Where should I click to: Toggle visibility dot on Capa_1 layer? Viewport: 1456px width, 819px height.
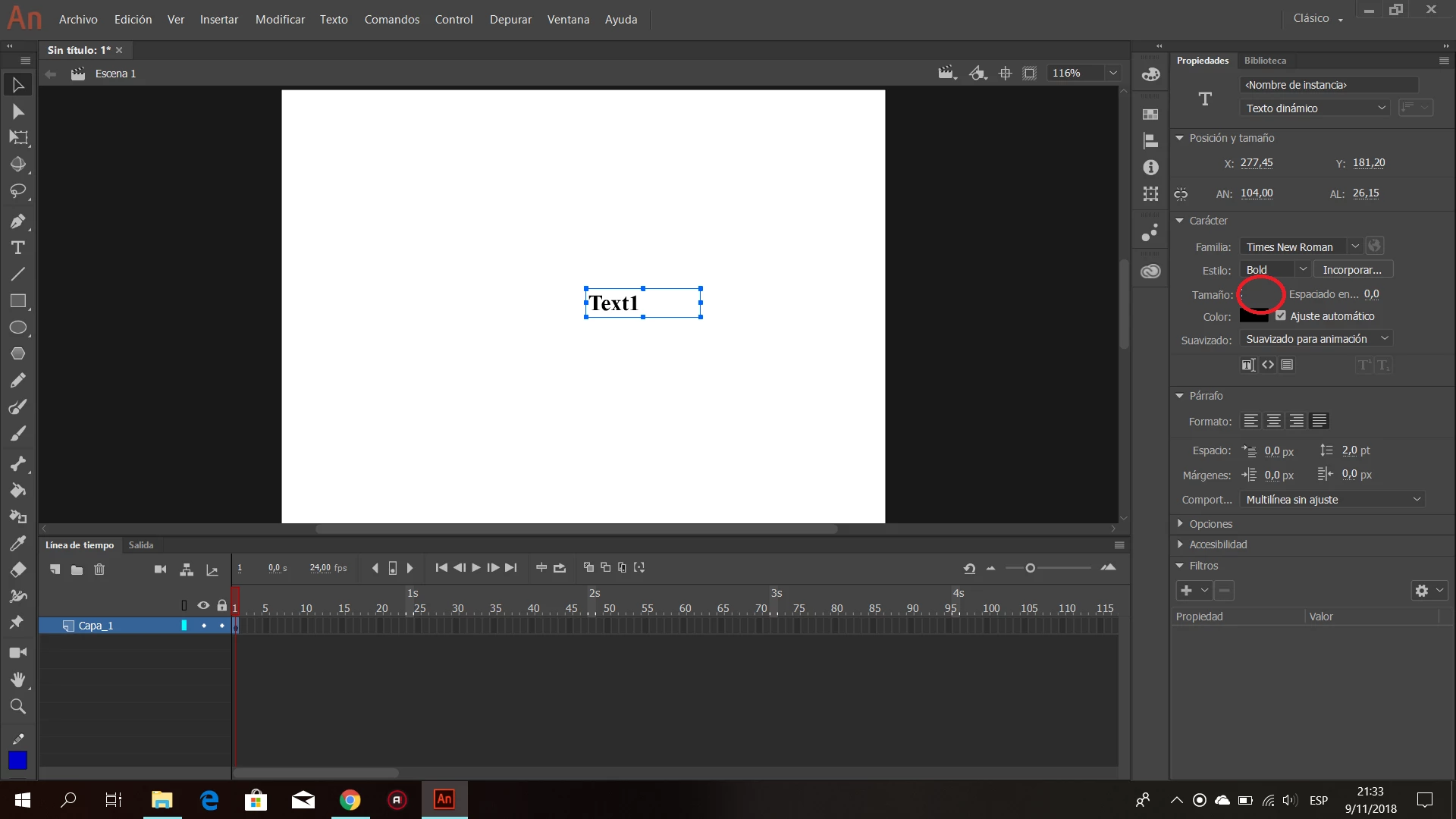(x=204, y=626)
